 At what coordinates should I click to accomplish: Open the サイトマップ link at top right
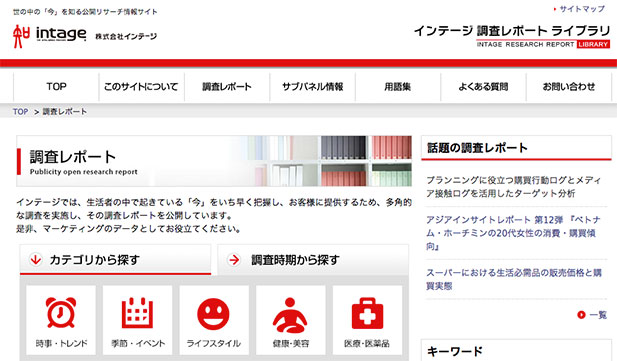pos(582,9)
